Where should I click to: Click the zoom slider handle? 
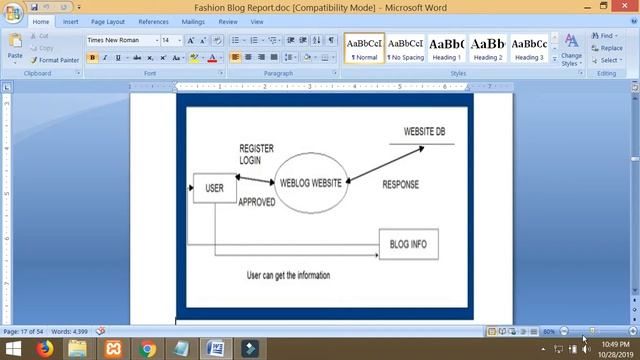pyautogui.click(x=592, y=331)
